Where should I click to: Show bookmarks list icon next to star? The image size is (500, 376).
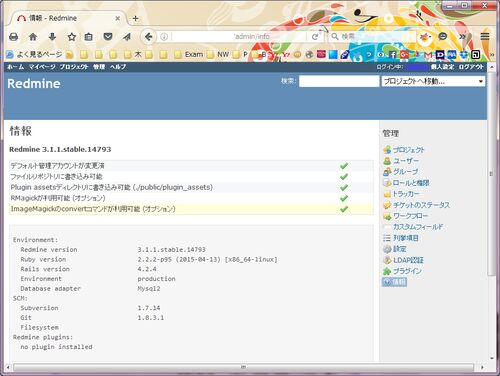click(x=88, y=37)
